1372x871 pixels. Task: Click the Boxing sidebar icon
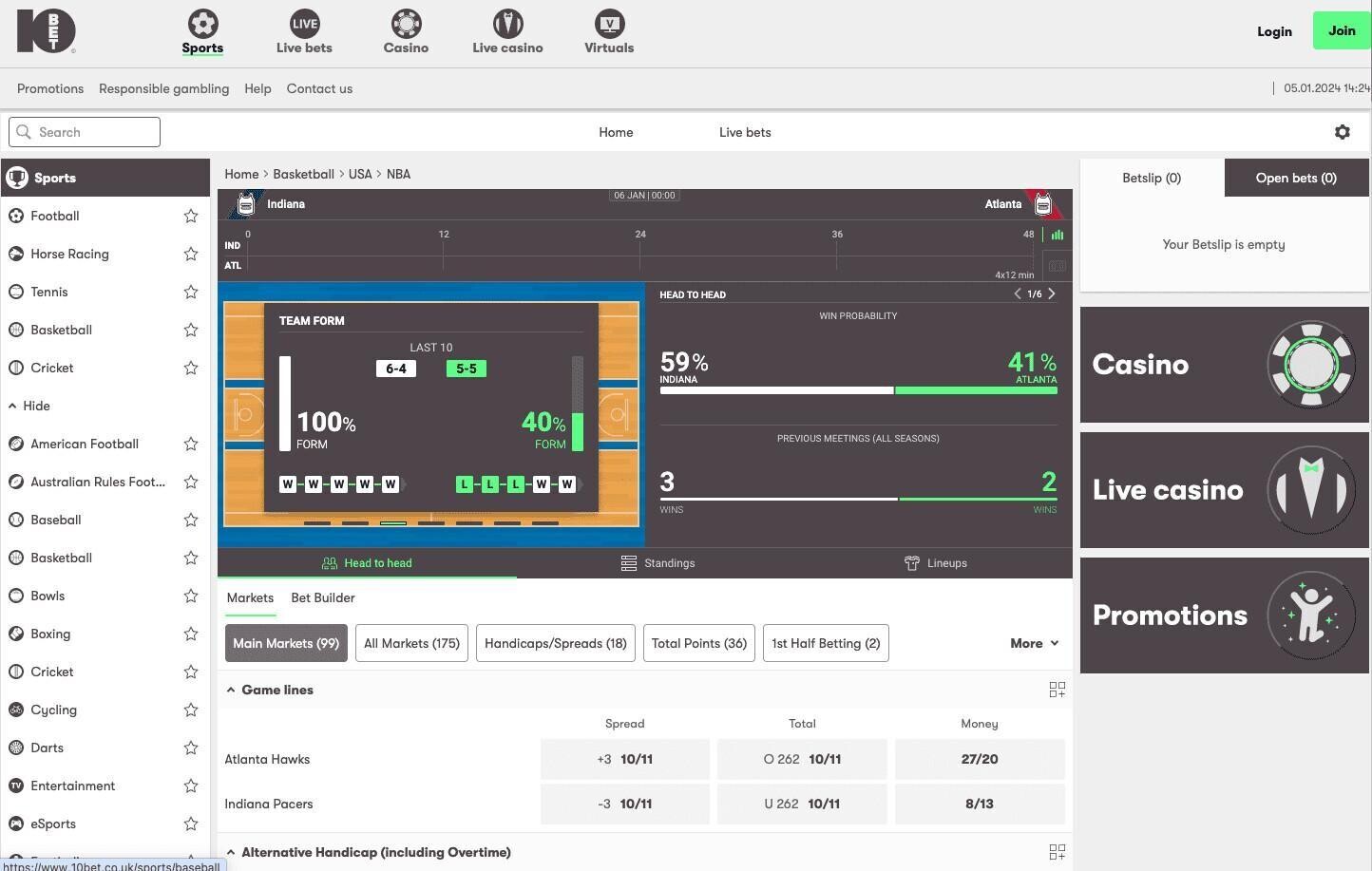(x=16, y=634)
